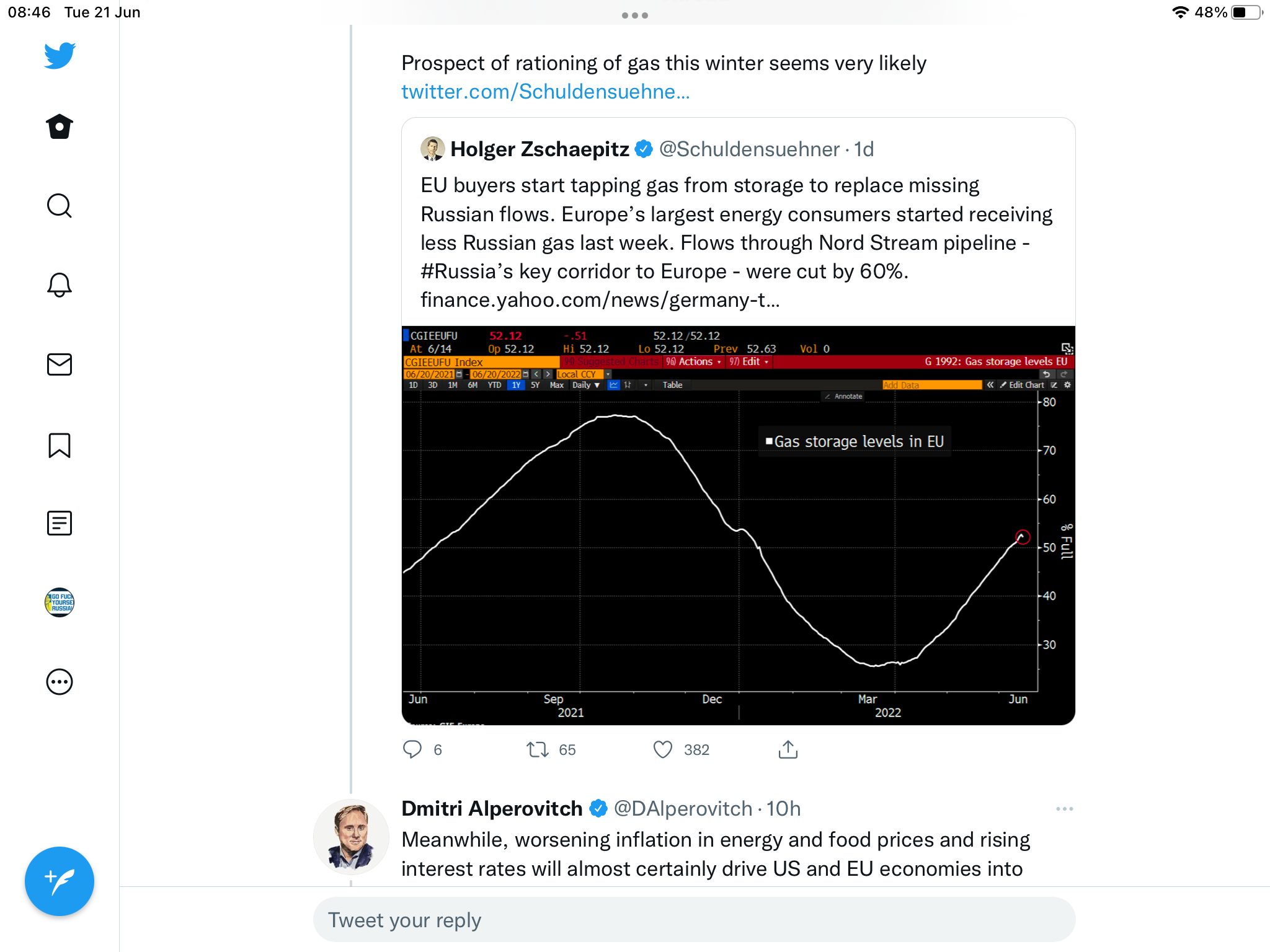This screenshot has height=952, width=1270.
Task: Open Dmitri Alperovitch's profile picture
Action: pos(351,837)
